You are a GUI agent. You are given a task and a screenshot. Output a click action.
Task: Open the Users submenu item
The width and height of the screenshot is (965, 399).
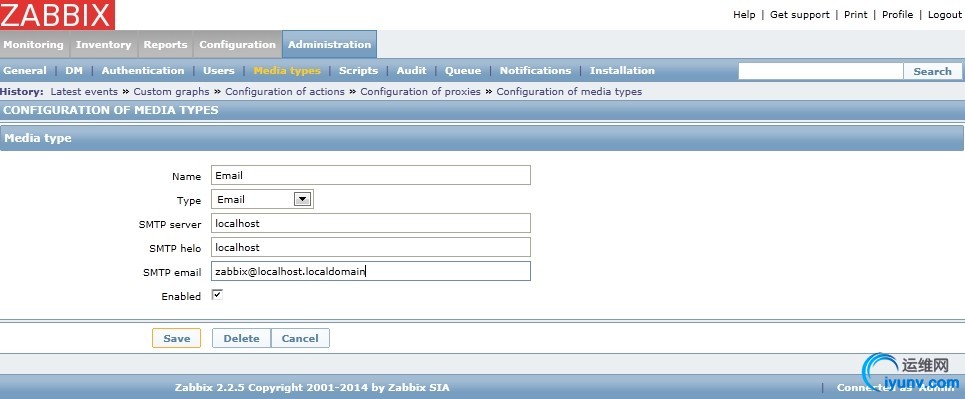218,71
